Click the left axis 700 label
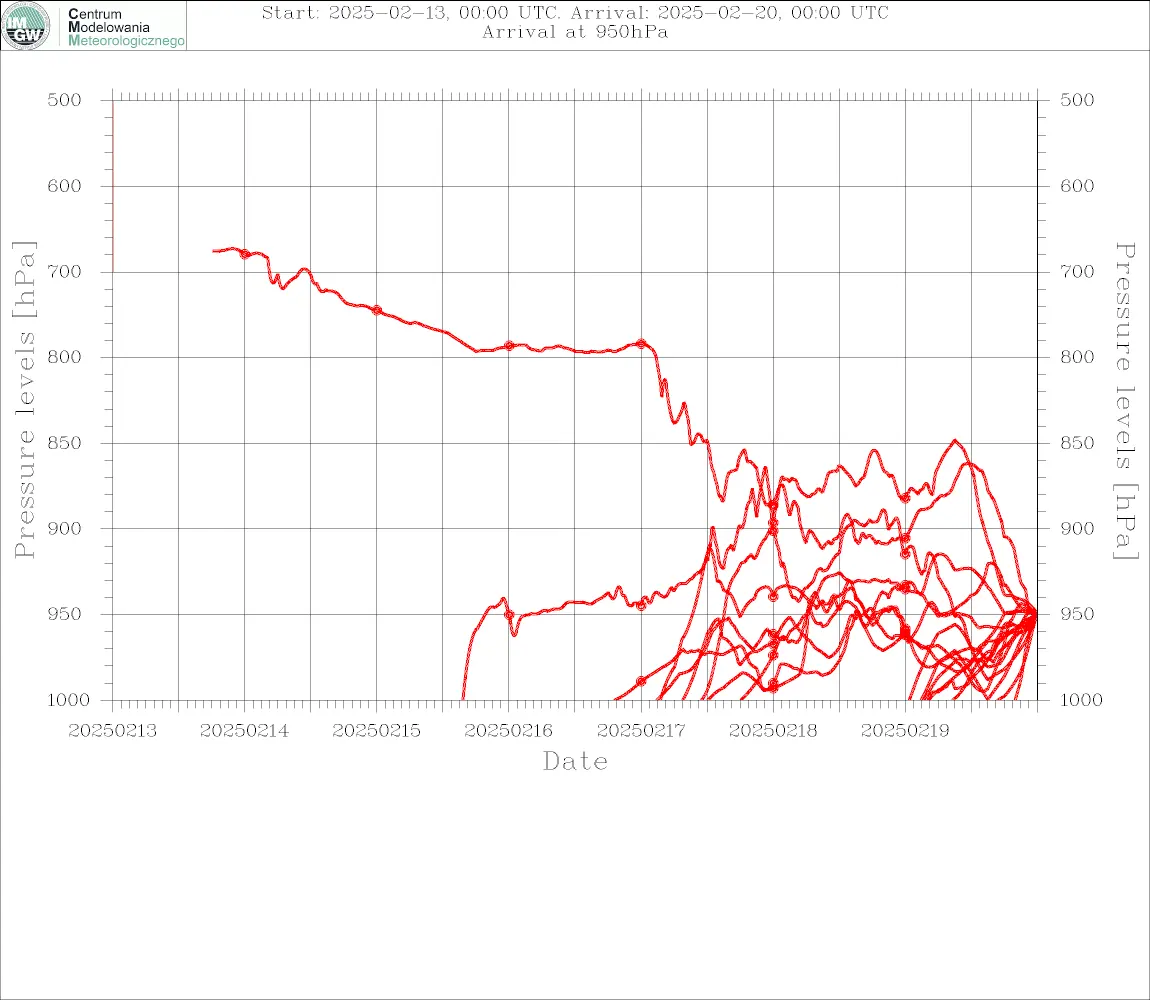 [x=65, y=272]
